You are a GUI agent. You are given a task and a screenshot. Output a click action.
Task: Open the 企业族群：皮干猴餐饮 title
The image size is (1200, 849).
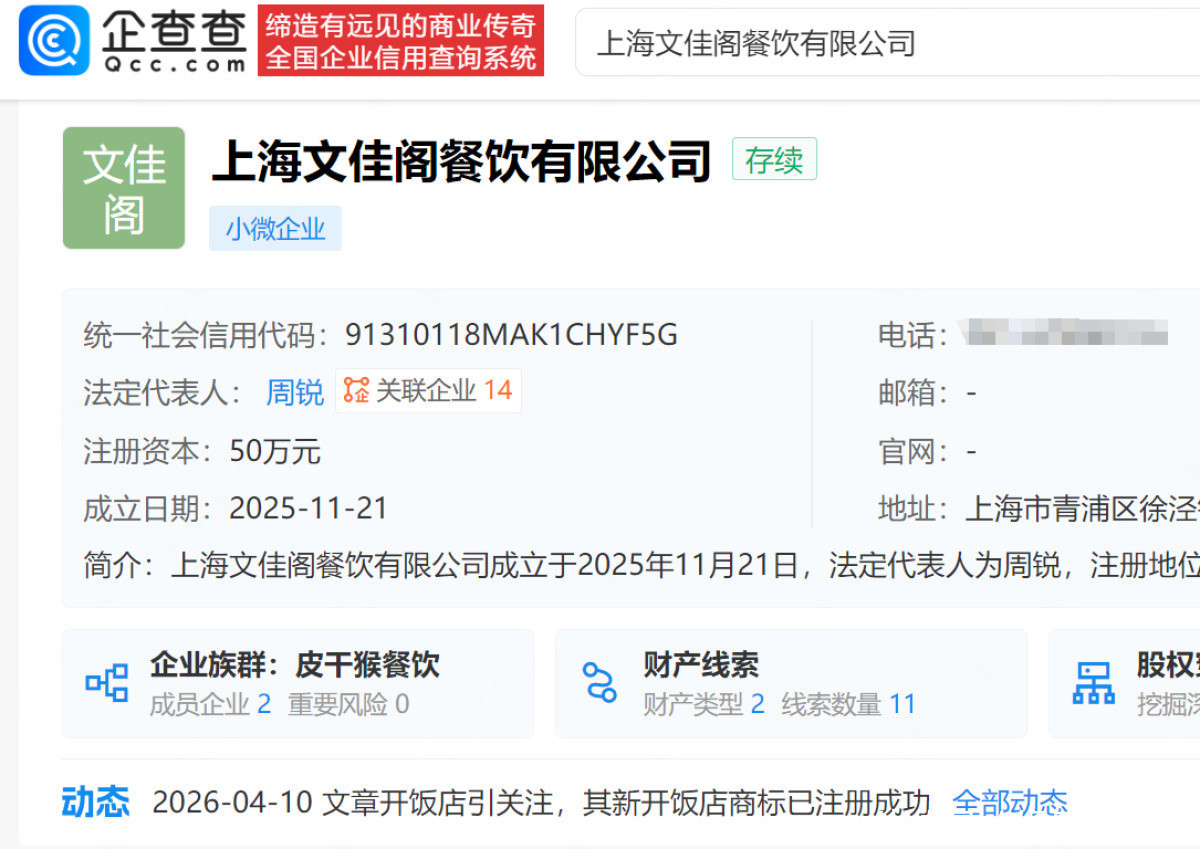(295, 665)
